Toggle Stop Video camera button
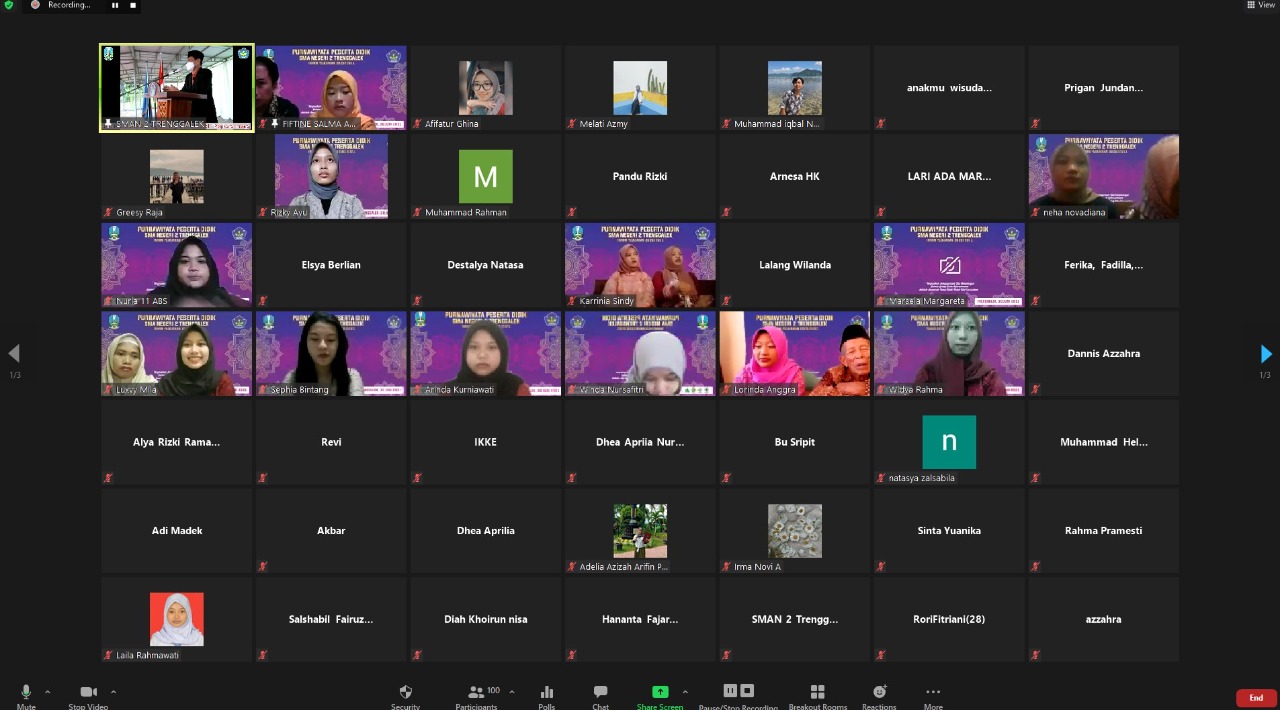 88,693
